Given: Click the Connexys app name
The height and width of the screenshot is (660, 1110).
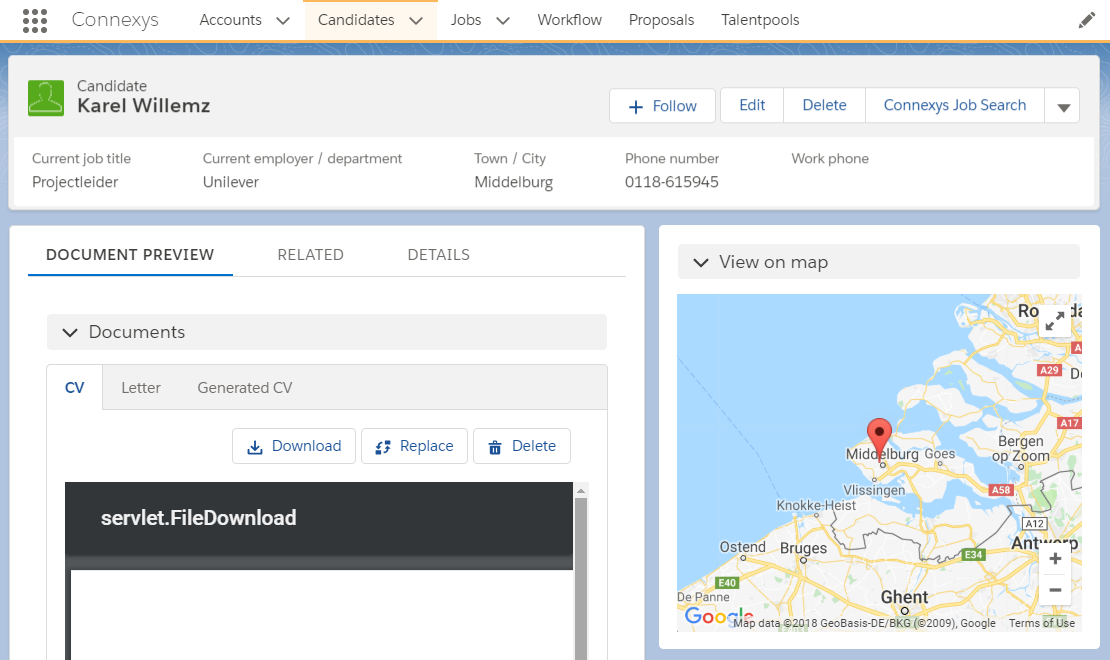Looking at the screenshot, I should click(x=115, y=20).
